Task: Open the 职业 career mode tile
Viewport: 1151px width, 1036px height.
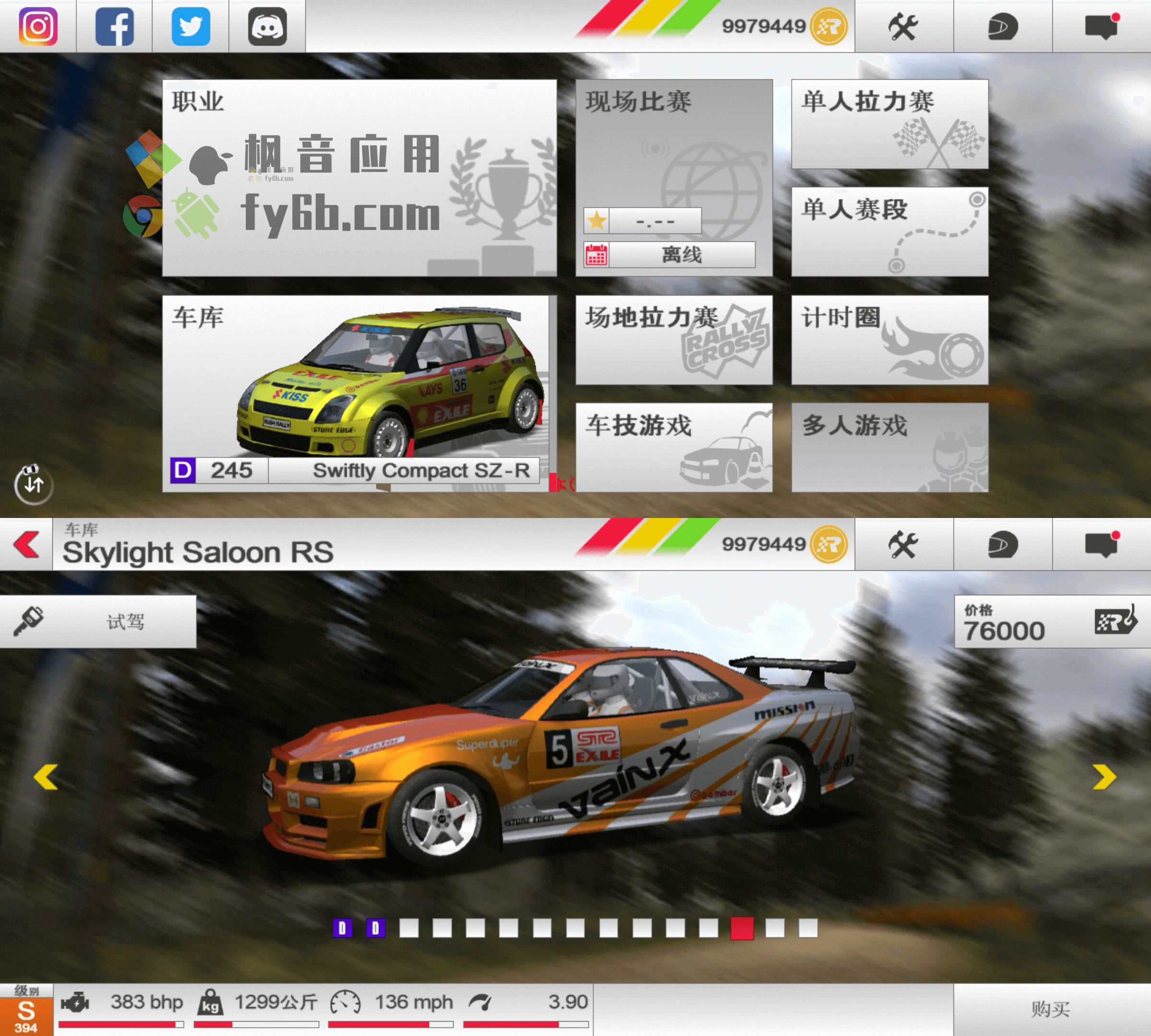Action: point(359,177)
